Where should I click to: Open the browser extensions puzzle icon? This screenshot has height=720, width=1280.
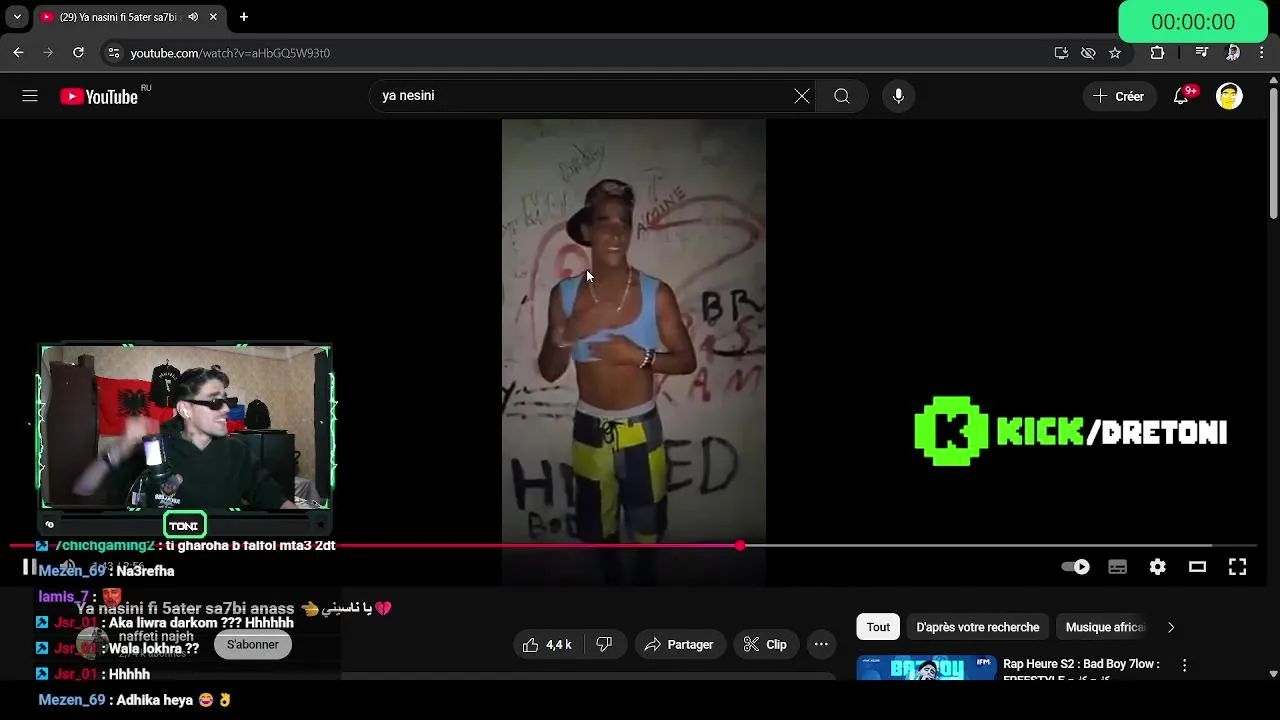pyautogui.click(x=1157, y=53)
